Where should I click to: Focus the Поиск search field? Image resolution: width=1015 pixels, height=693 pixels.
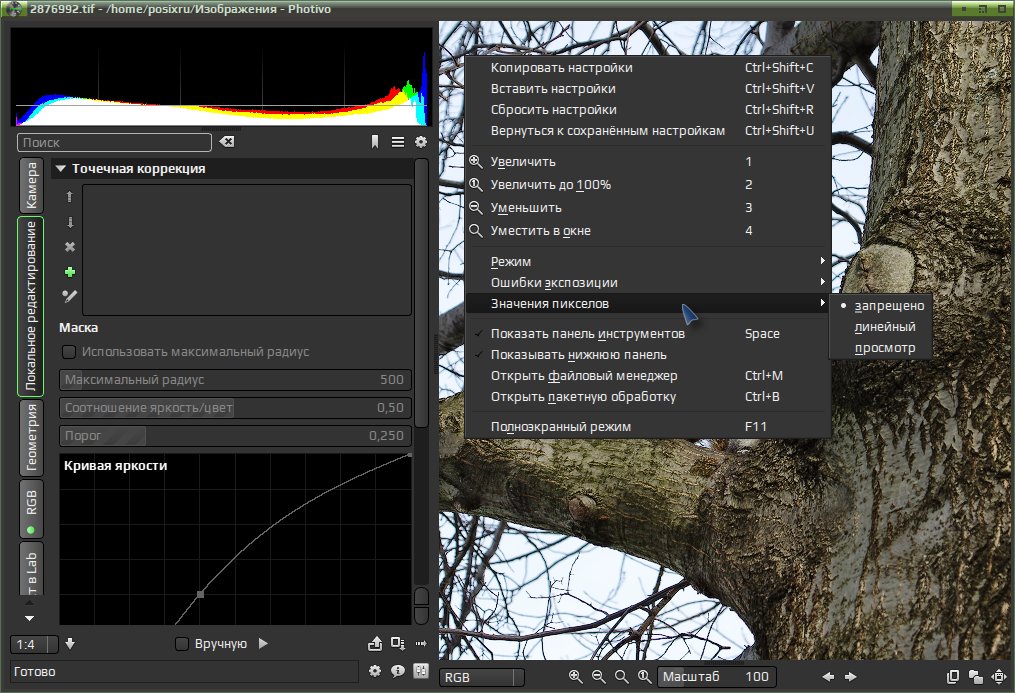click(x=114, y=142)
